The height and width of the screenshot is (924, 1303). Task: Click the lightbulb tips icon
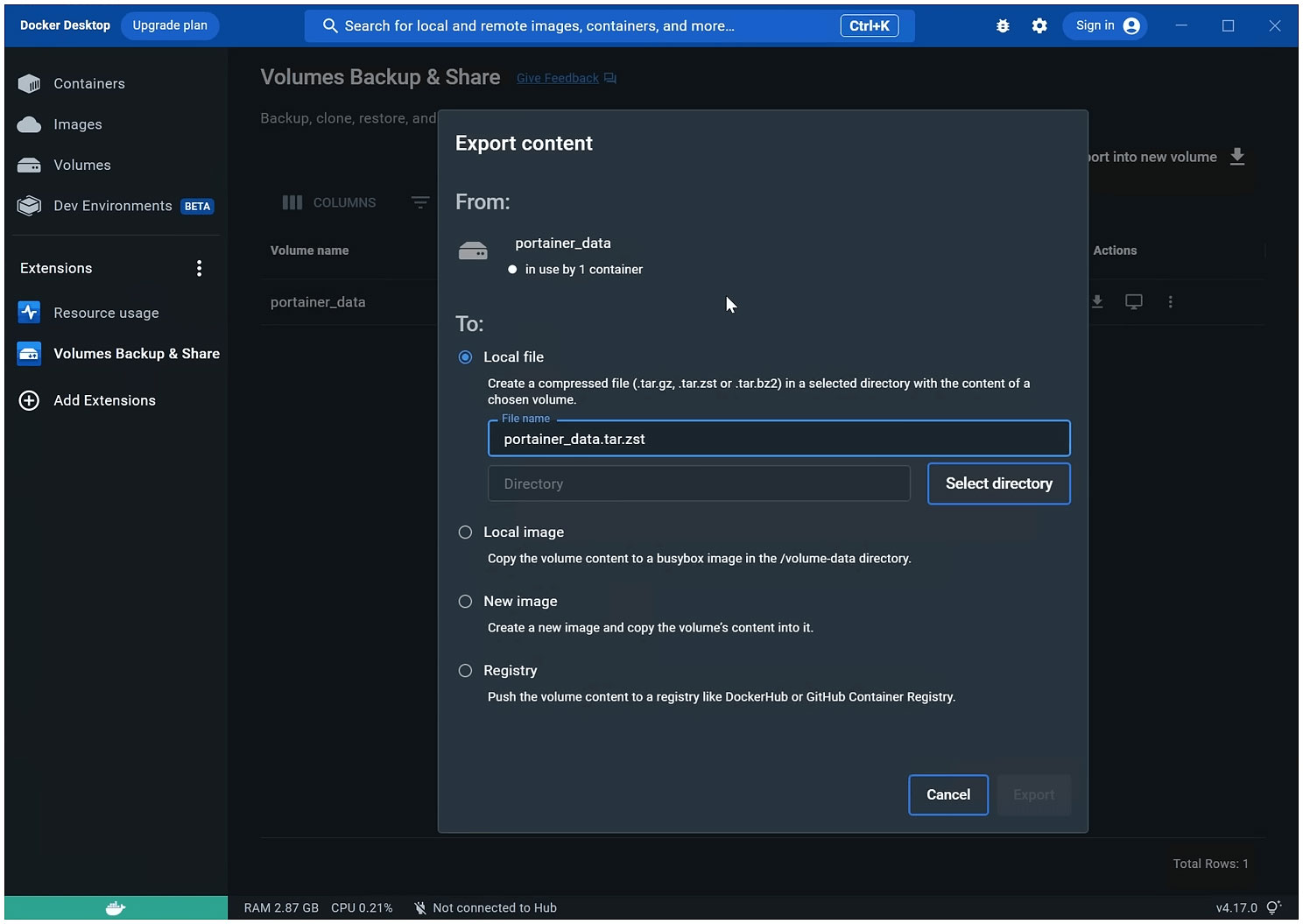point(1274,907)
